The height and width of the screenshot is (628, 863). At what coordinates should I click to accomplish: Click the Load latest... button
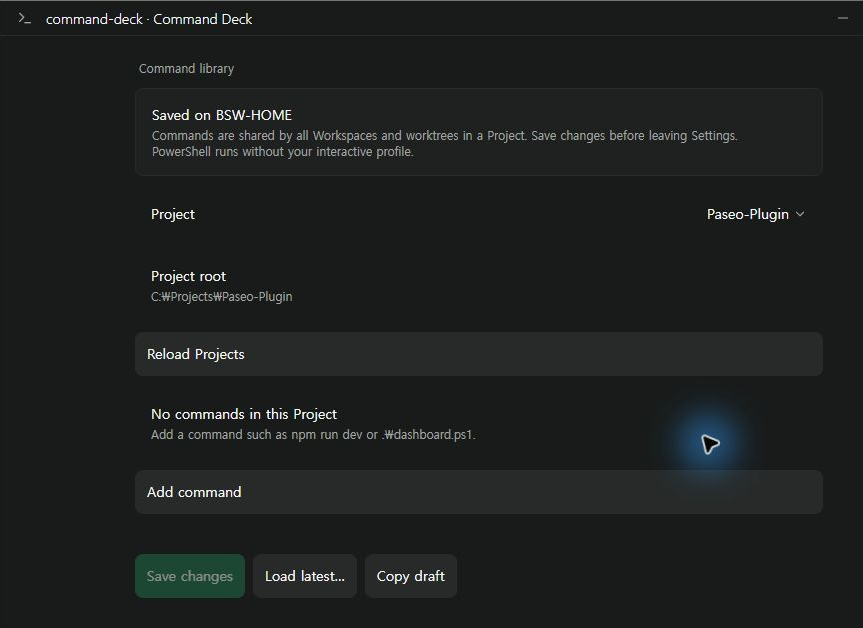(x=305, y=576)
